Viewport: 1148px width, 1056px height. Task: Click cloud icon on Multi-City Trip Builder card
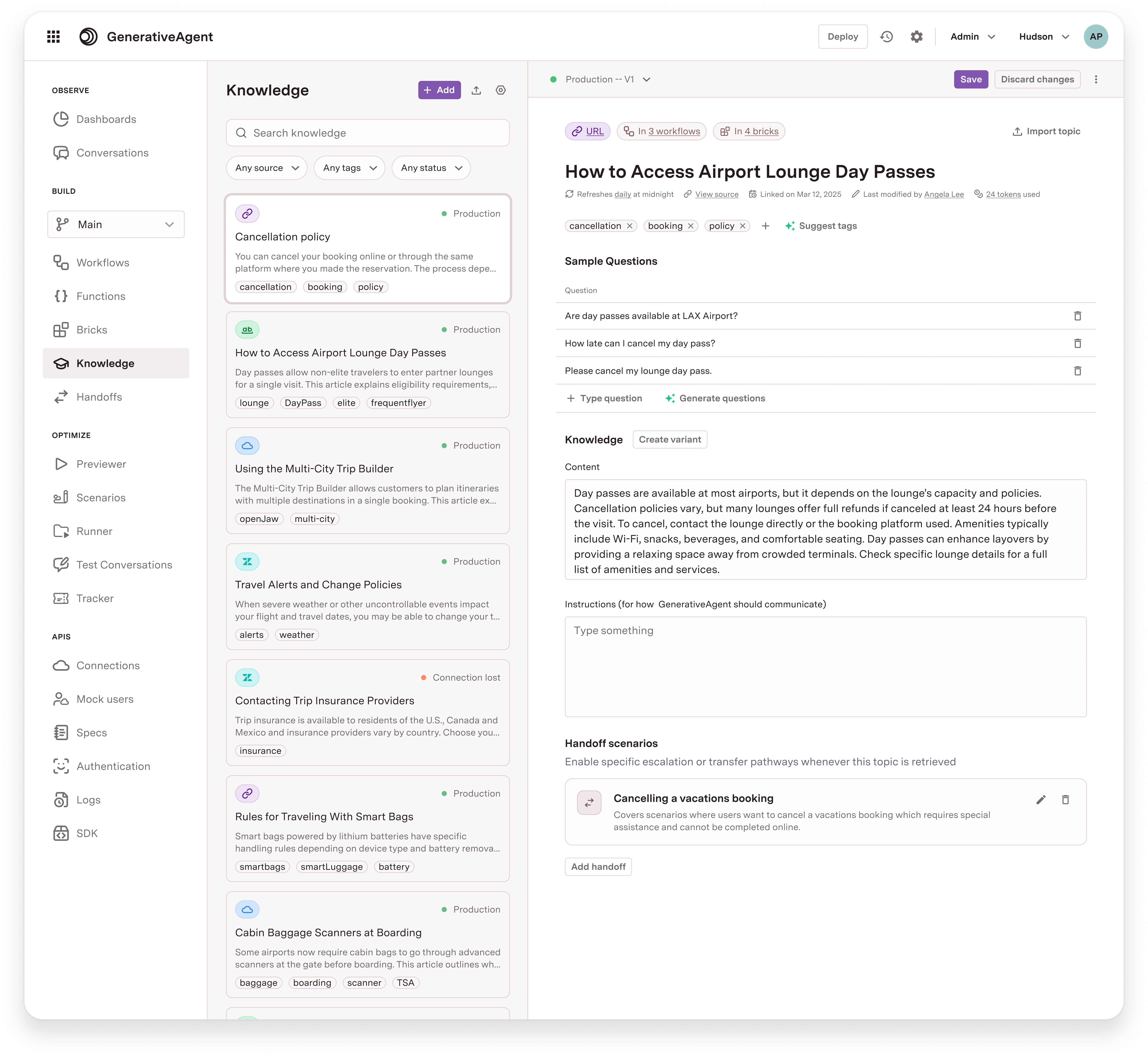click(x=247, y=446)
